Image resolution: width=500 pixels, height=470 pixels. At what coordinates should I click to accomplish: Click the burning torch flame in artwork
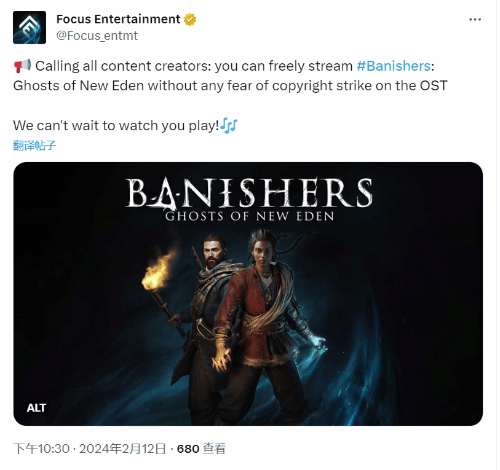159,271
